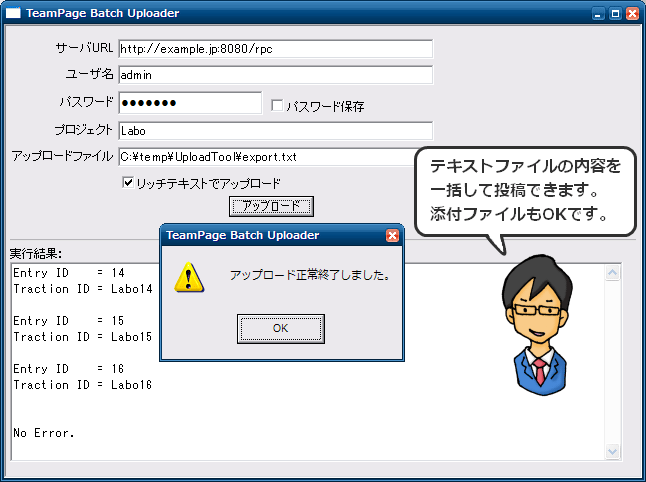Close the upload-complete dialog with X
This screenshot has width=646, height=482.
point(392,235)
